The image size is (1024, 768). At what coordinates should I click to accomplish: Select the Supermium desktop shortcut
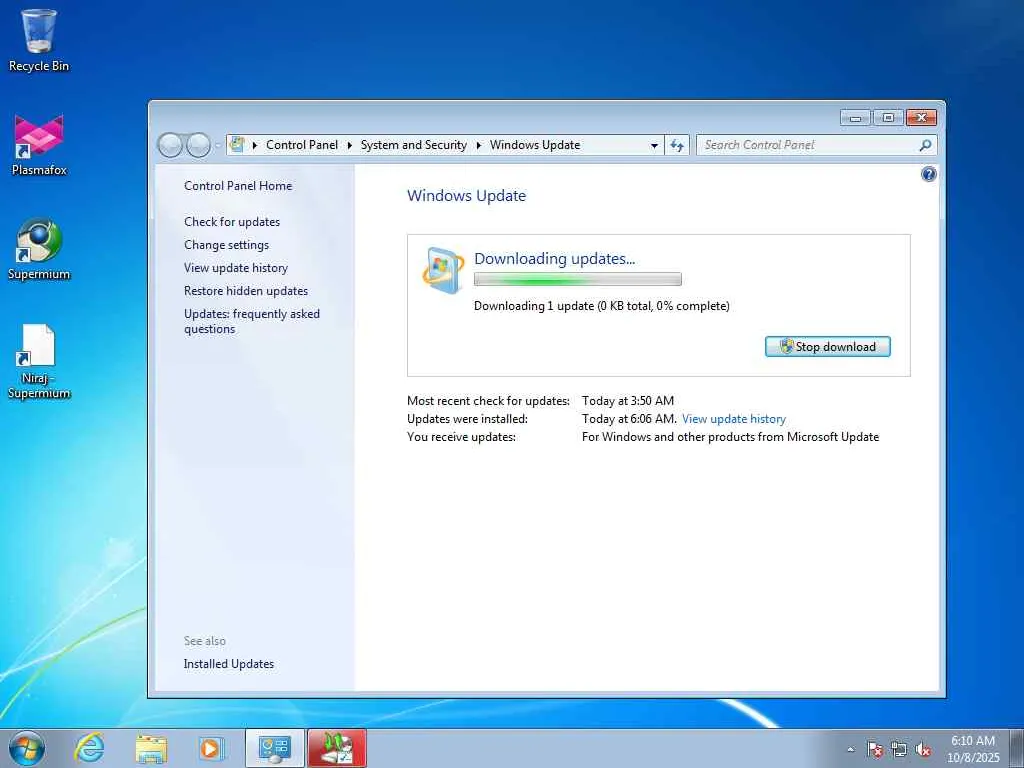pos(39,249)
